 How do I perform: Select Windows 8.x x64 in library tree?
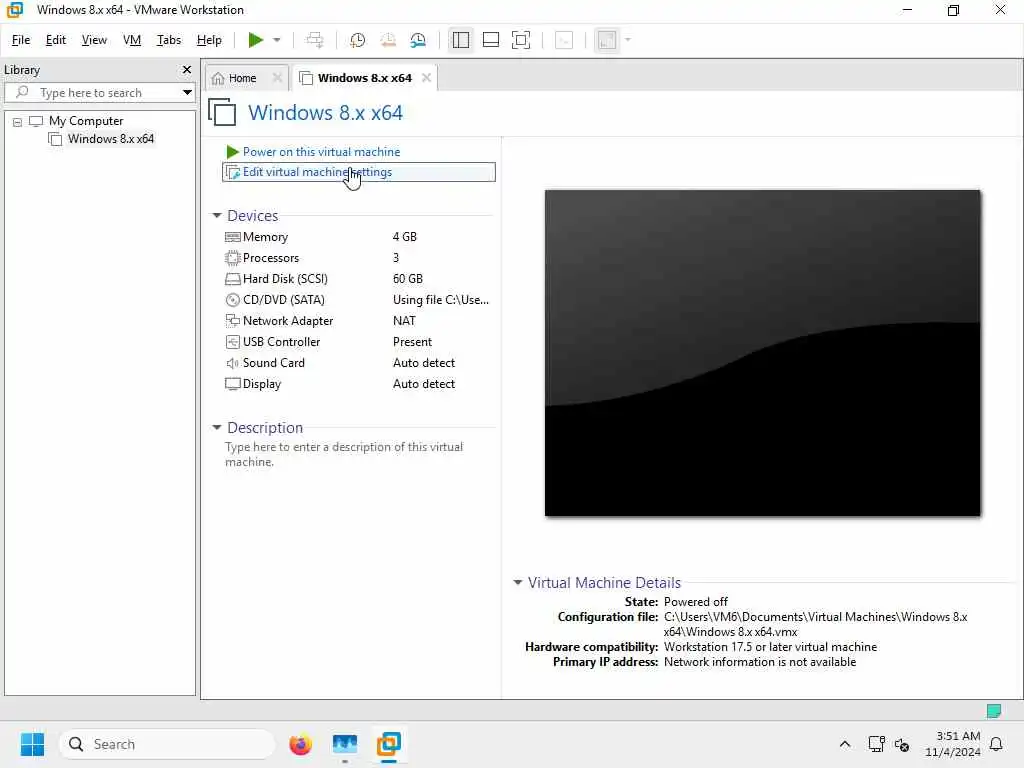click(x=110, y=138)
